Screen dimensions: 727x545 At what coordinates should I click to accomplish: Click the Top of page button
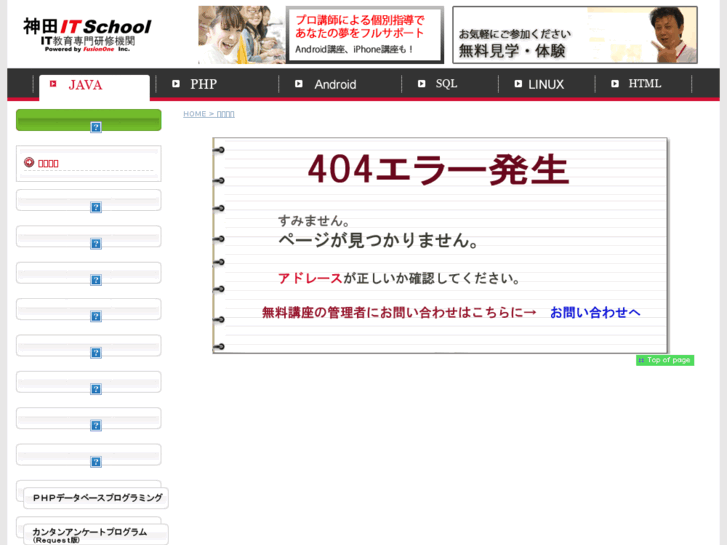point(665,360)
